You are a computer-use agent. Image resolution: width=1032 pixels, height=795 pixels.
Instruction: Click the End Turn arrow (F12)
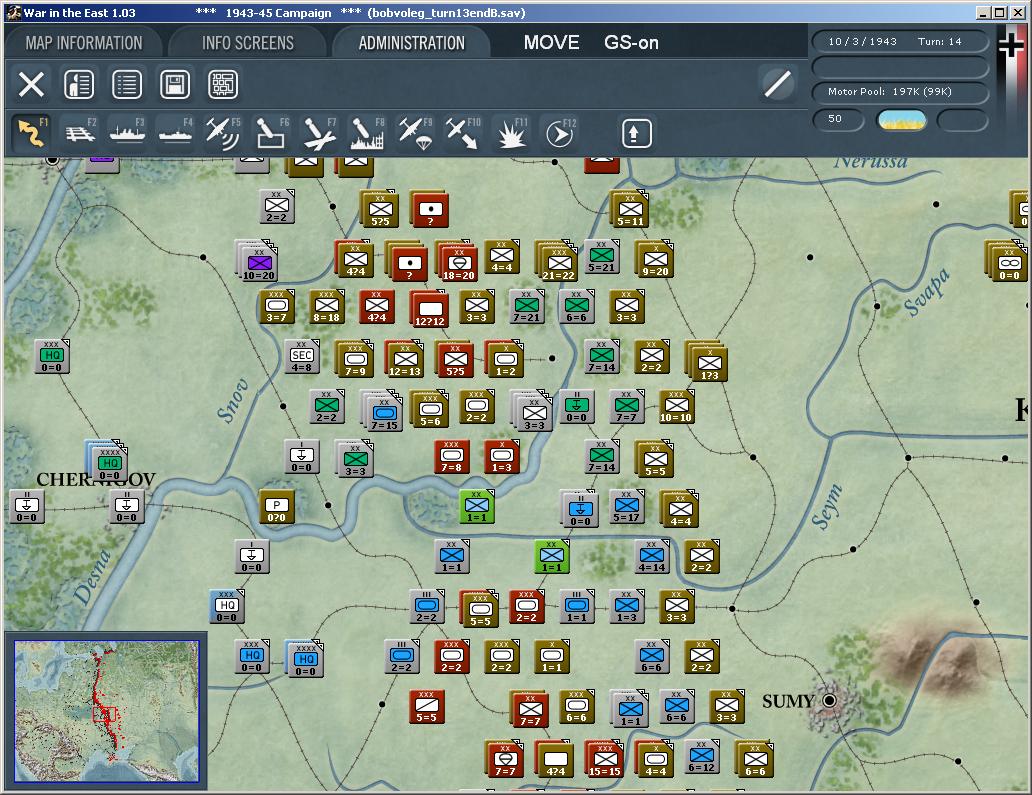560,132
